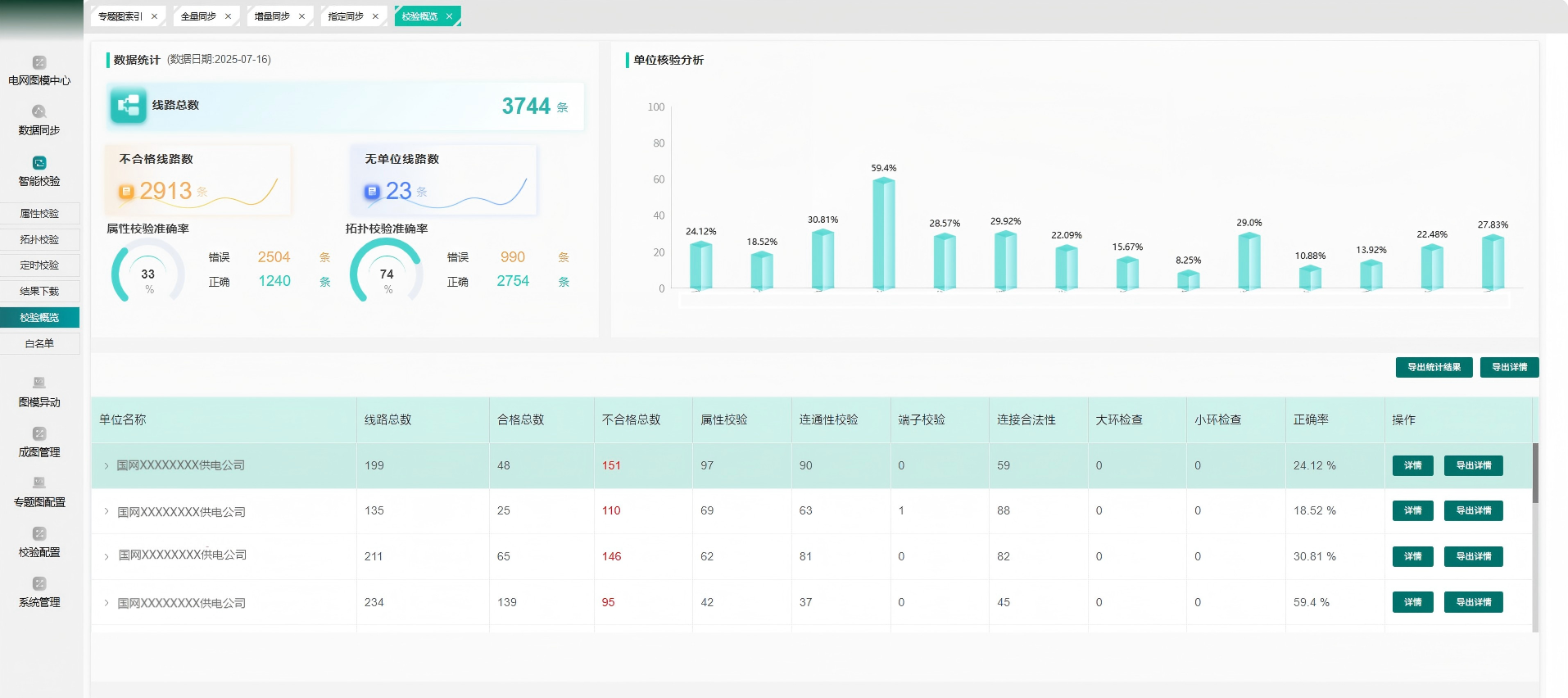Switch to the 专题图索引 tab
Screen dimensions: 1568x698
point(120,16)
